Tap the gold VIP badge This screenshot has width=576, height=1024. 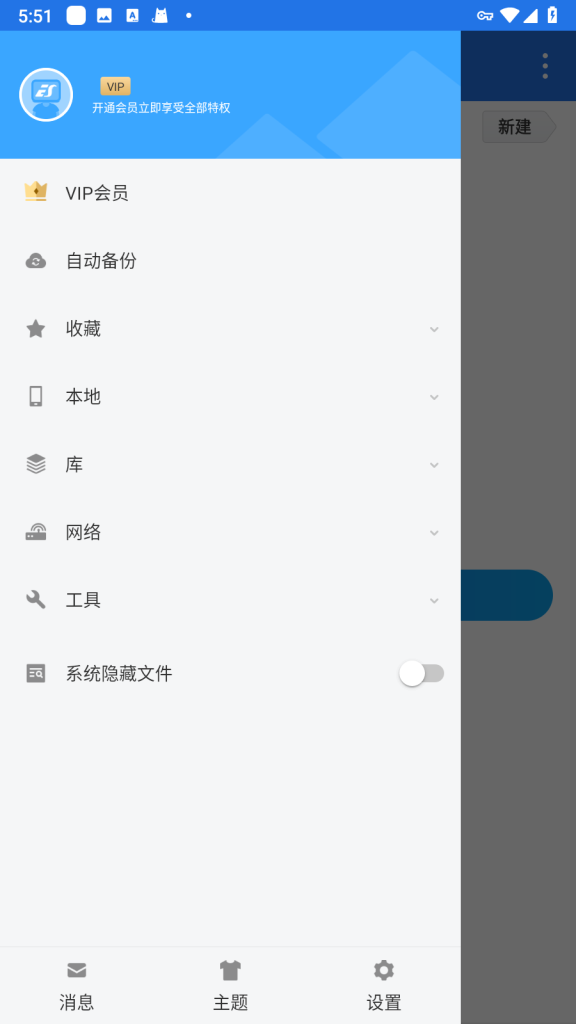point(116,86)
